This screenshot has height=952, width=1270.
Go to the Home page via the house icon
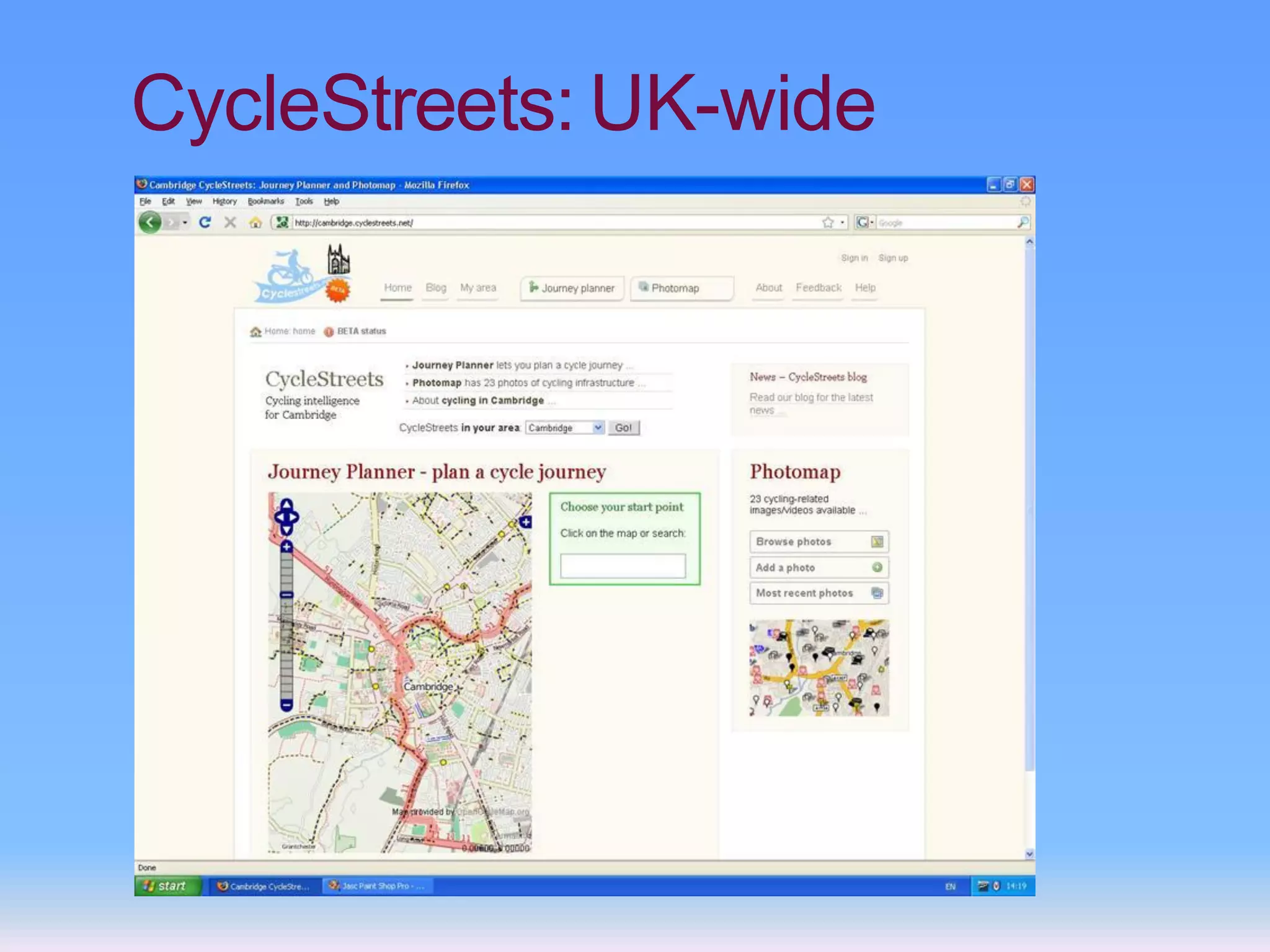pyautogui.click(x=255, y=223)
